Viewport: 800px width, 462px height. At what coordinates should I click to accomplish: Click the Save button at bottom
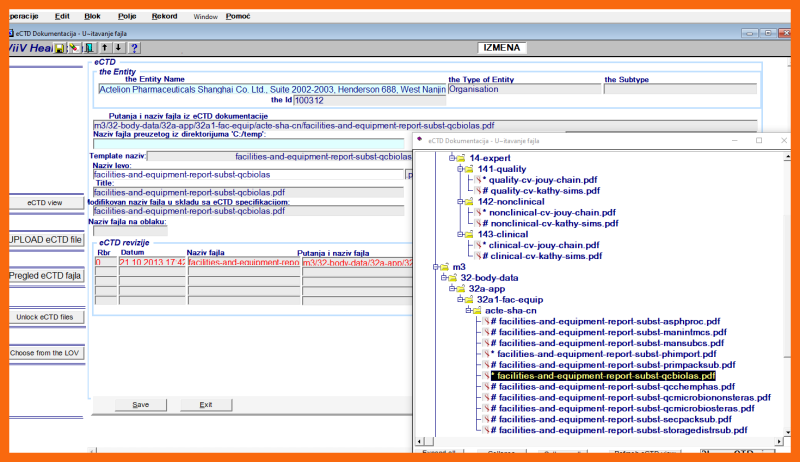[x=141, y=405]
